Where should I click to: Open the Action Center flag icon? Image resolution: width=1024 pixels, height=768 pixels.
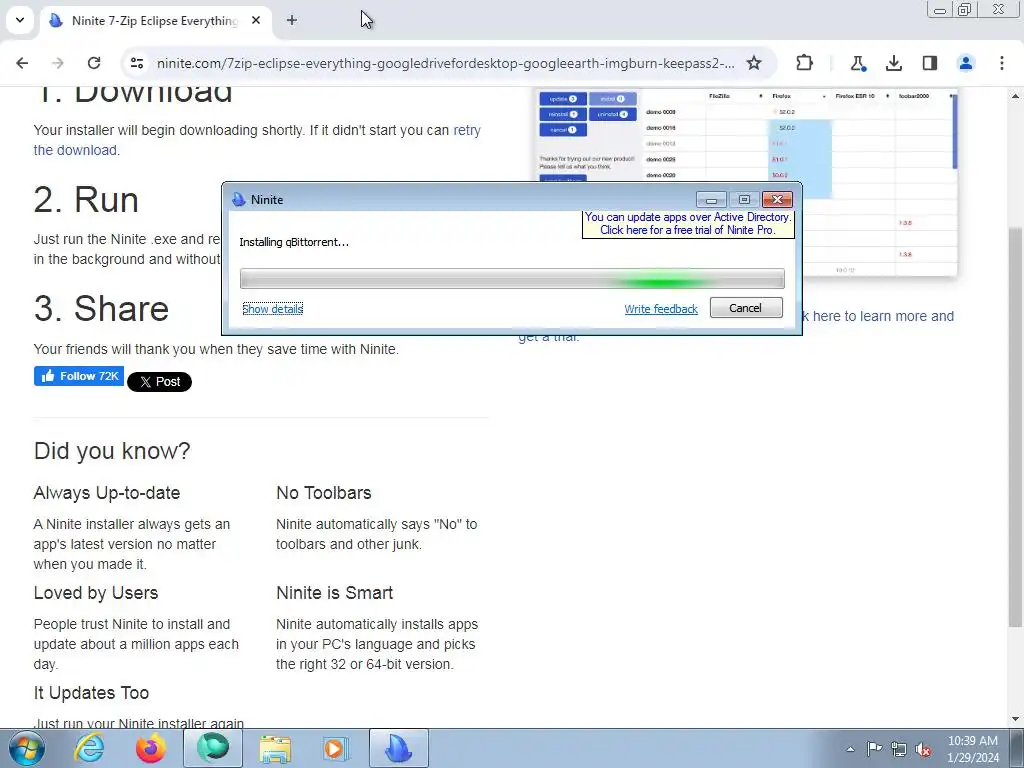point(874,748)
